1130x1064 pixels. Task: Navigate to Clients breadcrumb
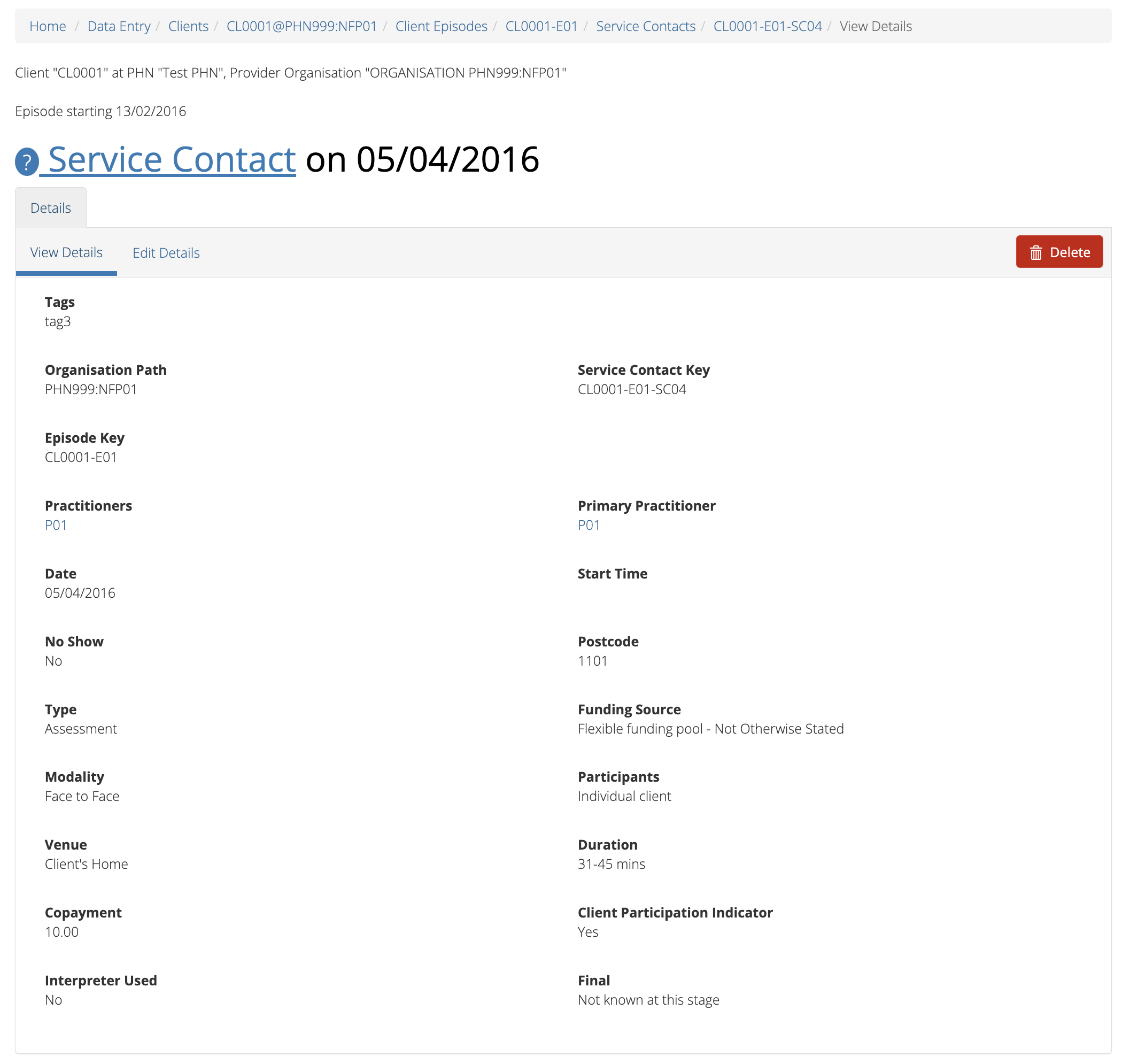(188, 26)
